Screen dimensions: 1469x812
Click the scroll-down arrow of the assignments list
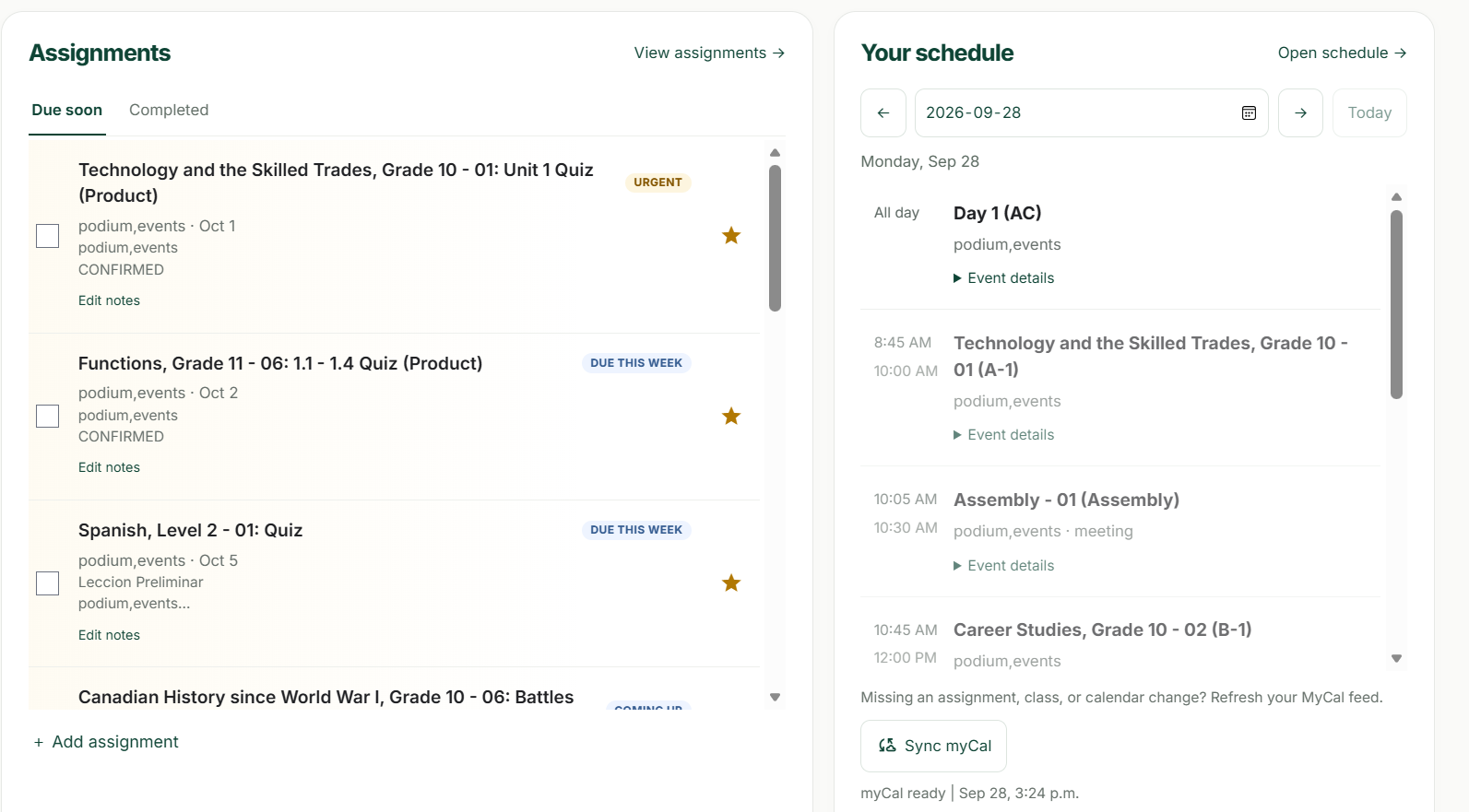(x=775, y=698)
